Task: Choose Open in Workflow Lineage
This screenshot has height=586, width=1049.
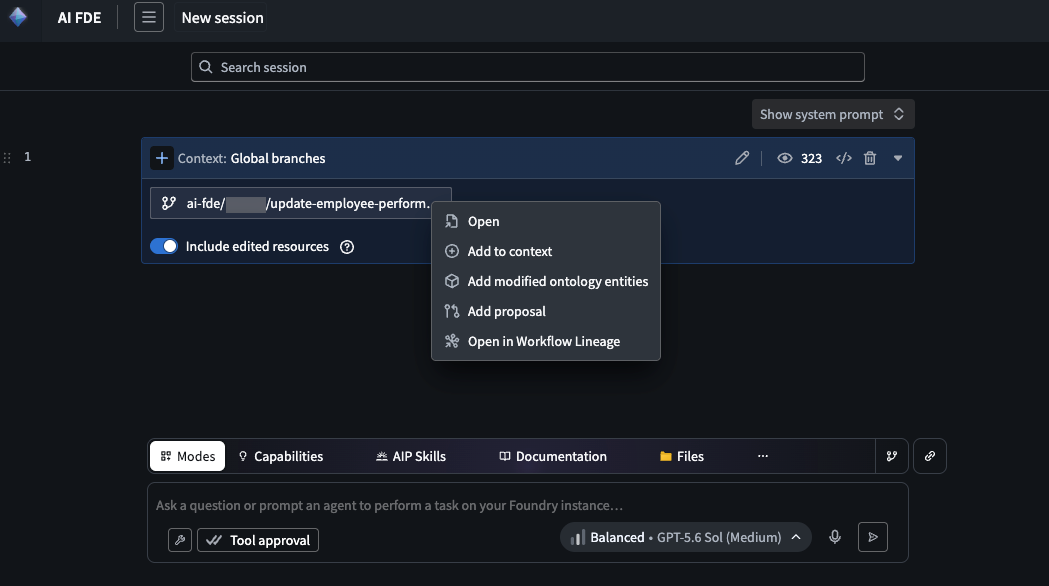Action: [x=545, y=342]
